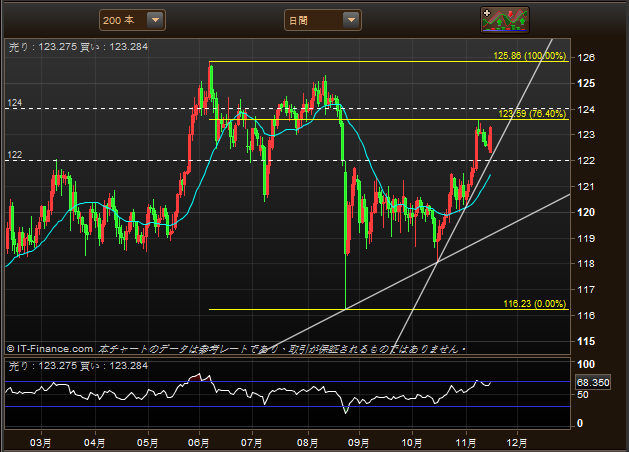The image size is (629, 452).
Task: Click the IT-Finance.com copyright text
Action: 50,349
